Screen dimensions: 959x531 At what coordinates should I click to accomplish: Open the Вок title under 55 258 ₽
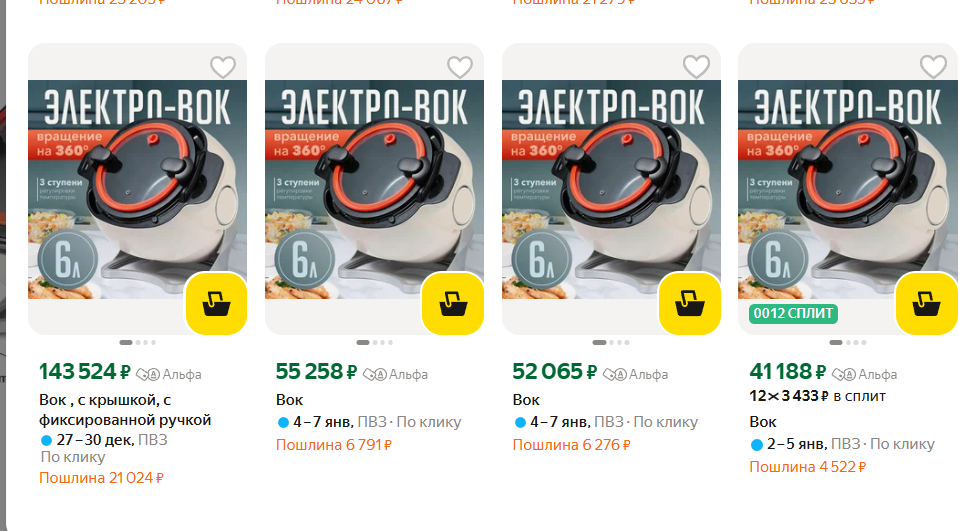click(x=289, y=400)
